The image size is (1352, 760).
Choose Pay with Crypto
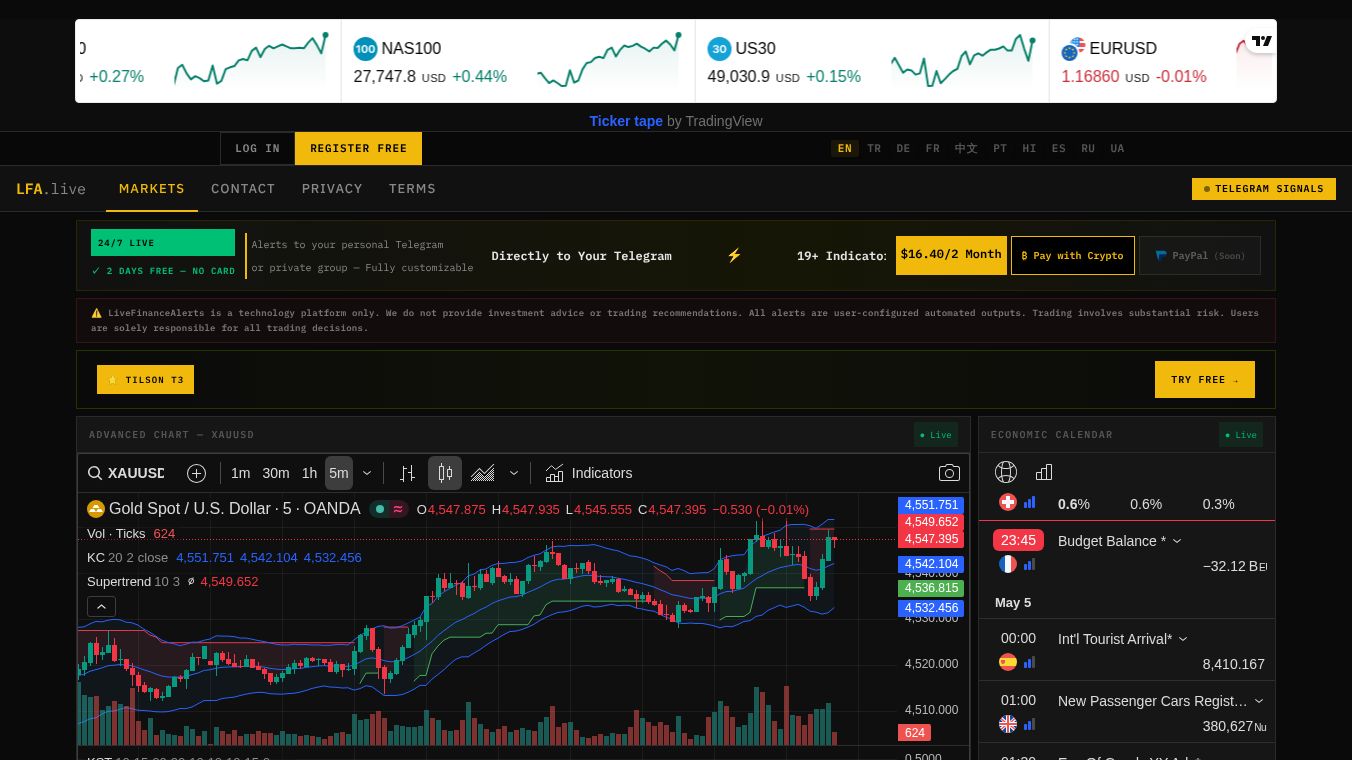point(1073,255)
